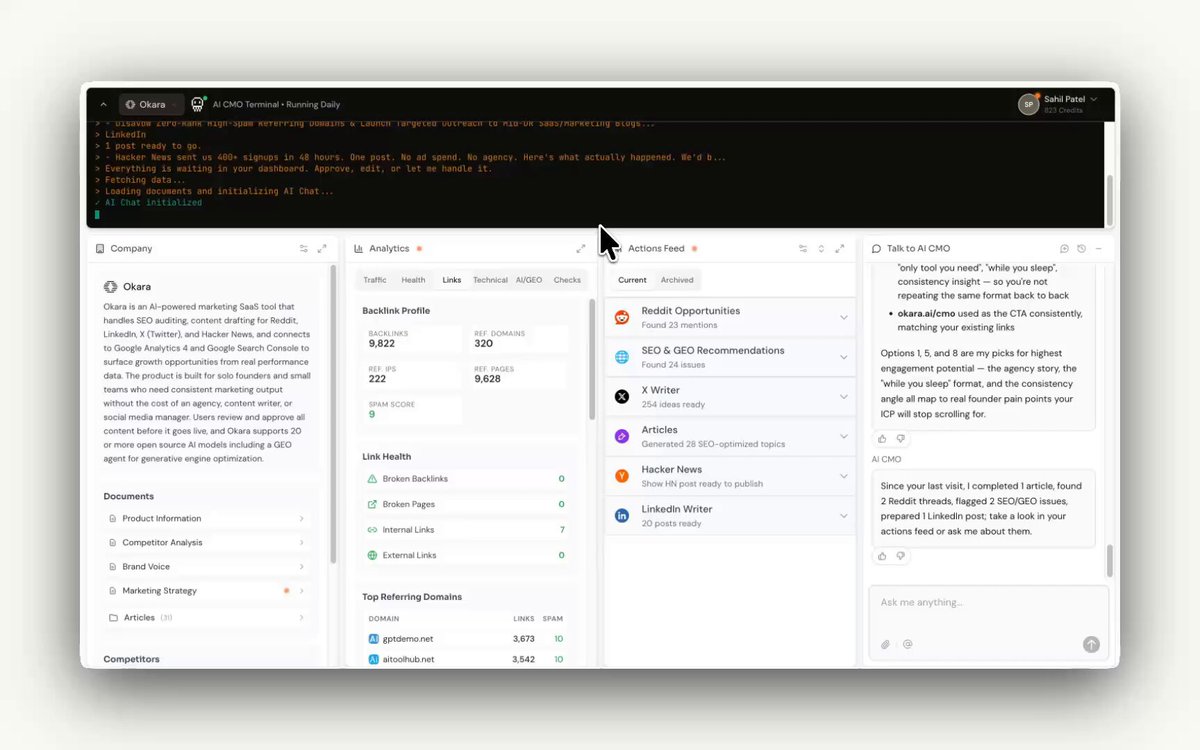The image size is (1200, 750).
Task: Expand the Analytics panel to fullscreen
Action: click(581, 248)
